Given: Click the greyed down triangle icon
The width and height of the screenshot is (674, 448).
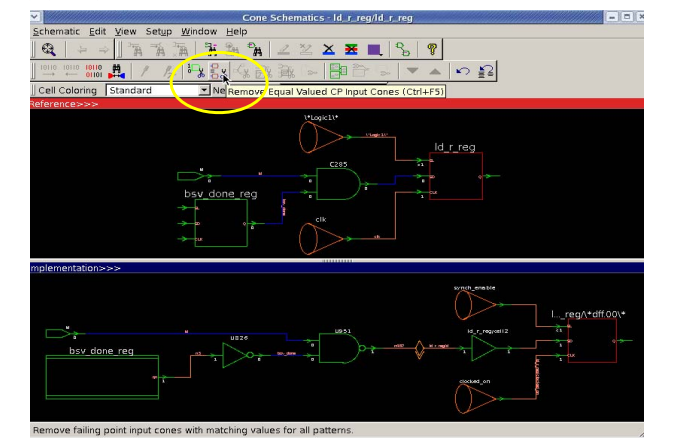Looking at the screenshot, I should [412, 71].
